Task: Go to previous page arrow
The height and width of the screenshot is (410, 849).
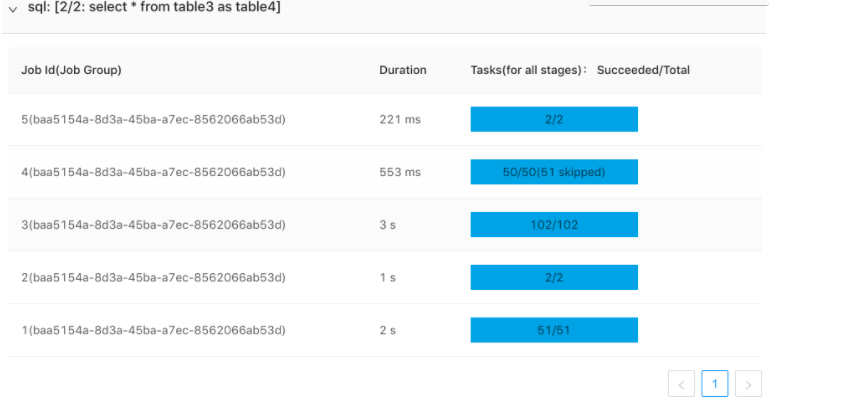Action: [x=681, y=384]
